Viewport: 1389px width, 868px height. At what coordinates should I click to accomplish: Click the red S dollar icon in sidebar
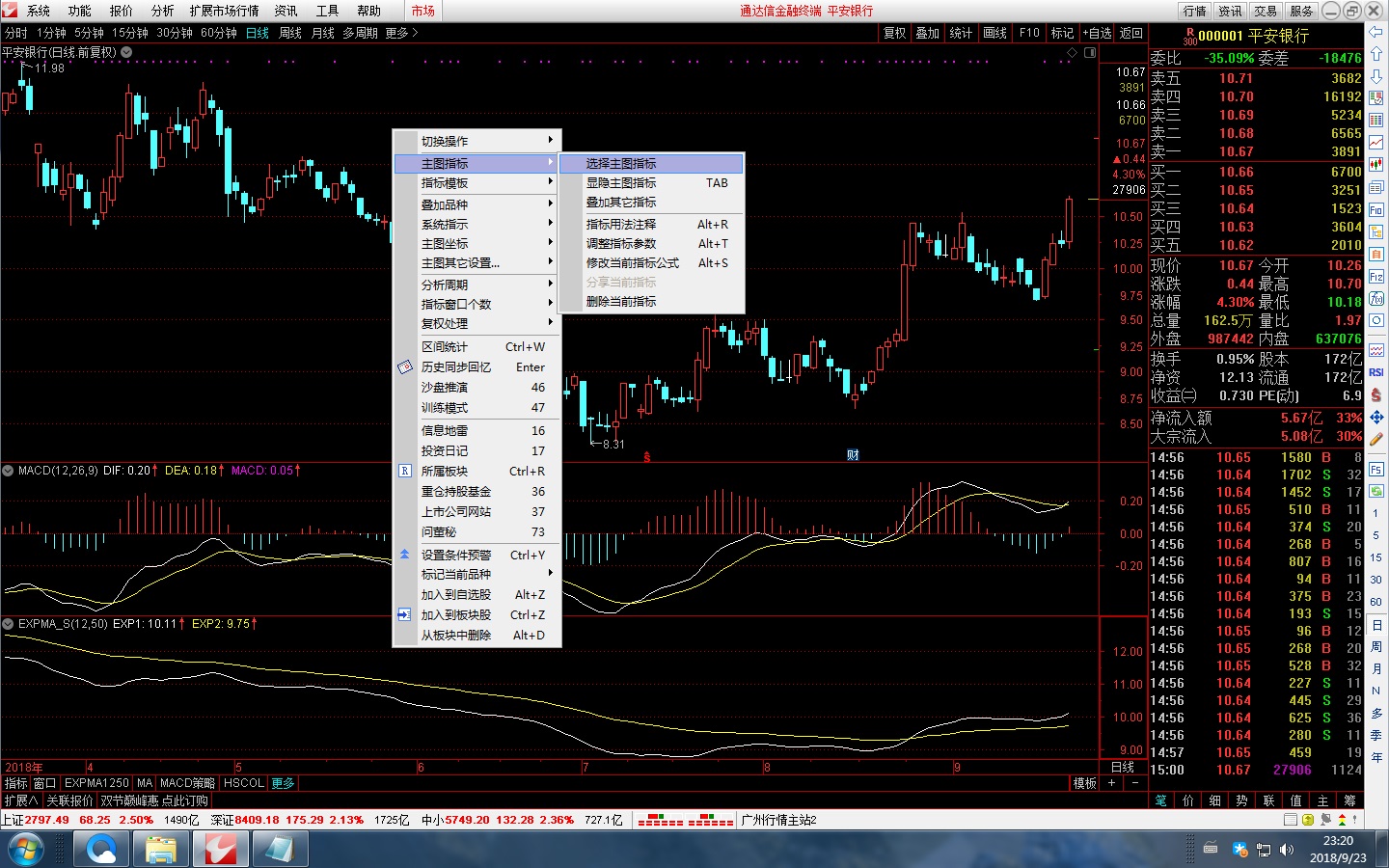tap(1376, 394)
